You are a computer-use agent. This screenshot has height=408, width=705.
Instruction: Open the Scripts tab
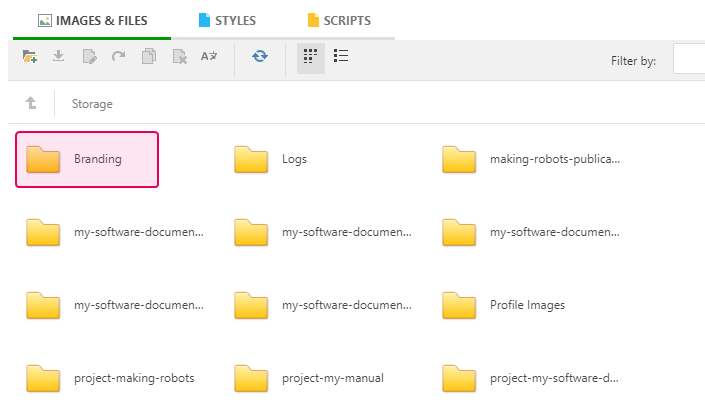[x=339, y=21]
